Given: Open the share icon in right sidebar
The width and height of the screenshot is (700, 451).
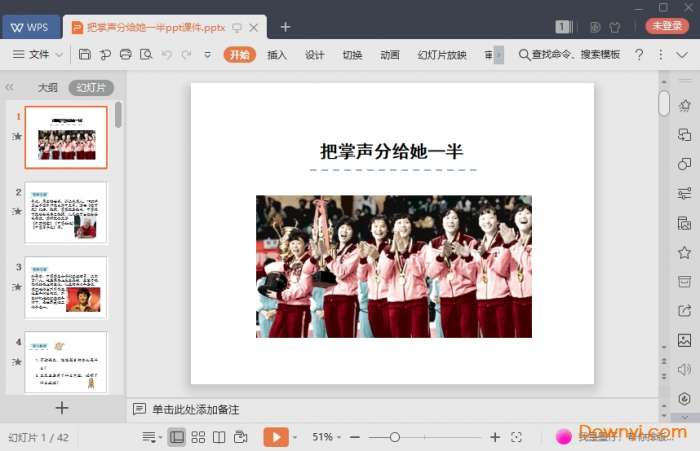Looking at the screenshot, I should (684, 311).
